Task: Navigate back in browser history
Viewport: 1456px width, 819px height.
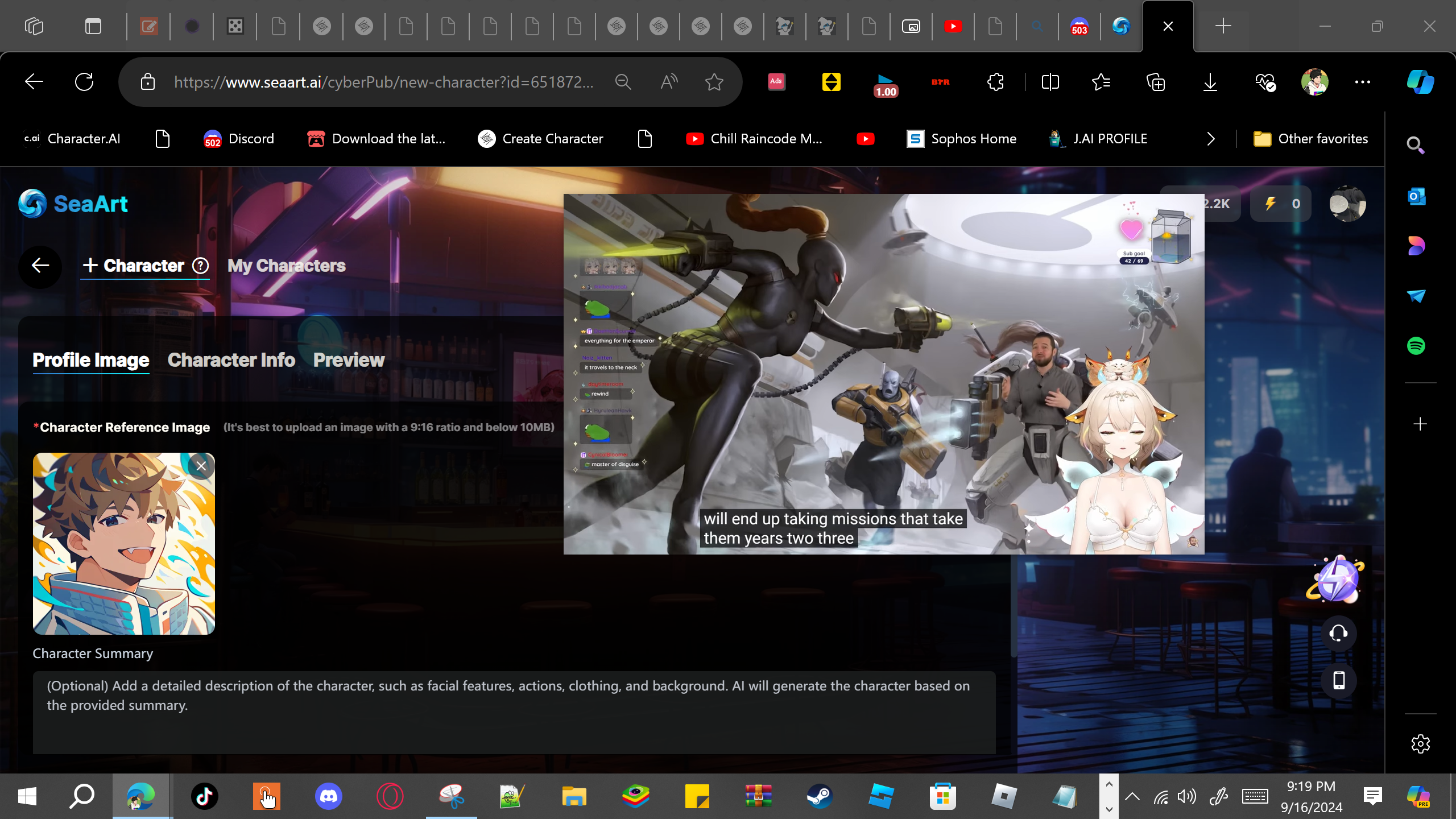Action: (x=34, y=82)
